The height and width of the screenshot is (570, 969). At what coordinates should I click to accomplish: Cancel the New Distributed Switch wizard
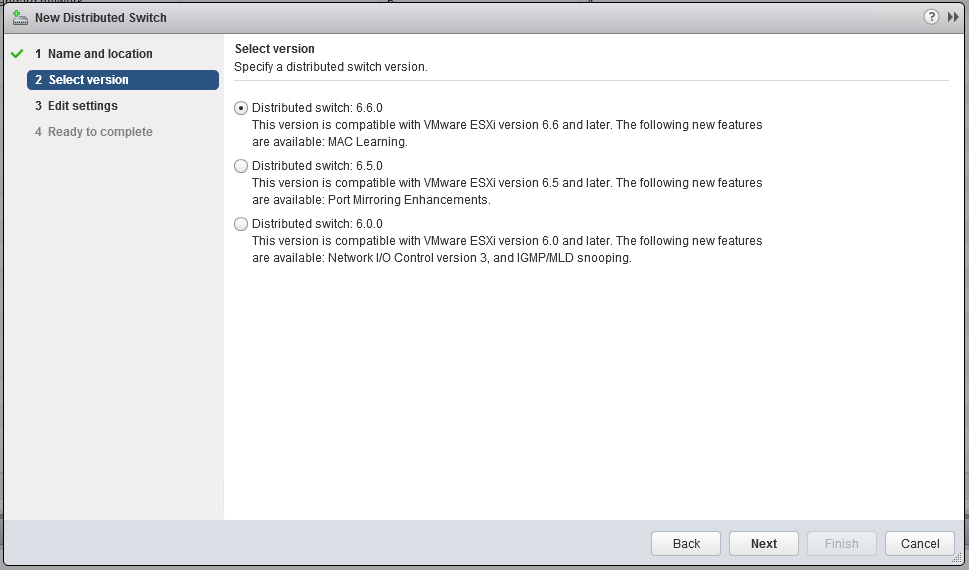coord(920,543)
